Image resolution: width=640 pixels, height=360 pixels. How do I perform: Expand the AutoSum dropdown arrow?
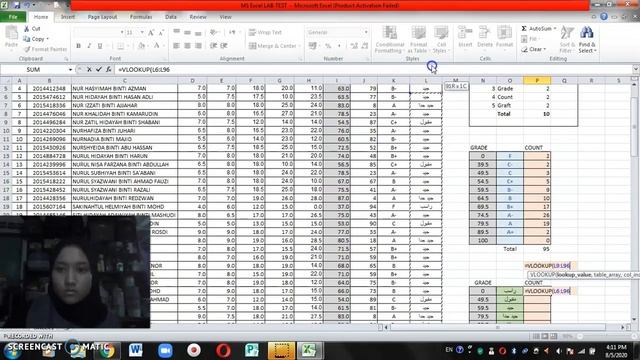point(555,29)
